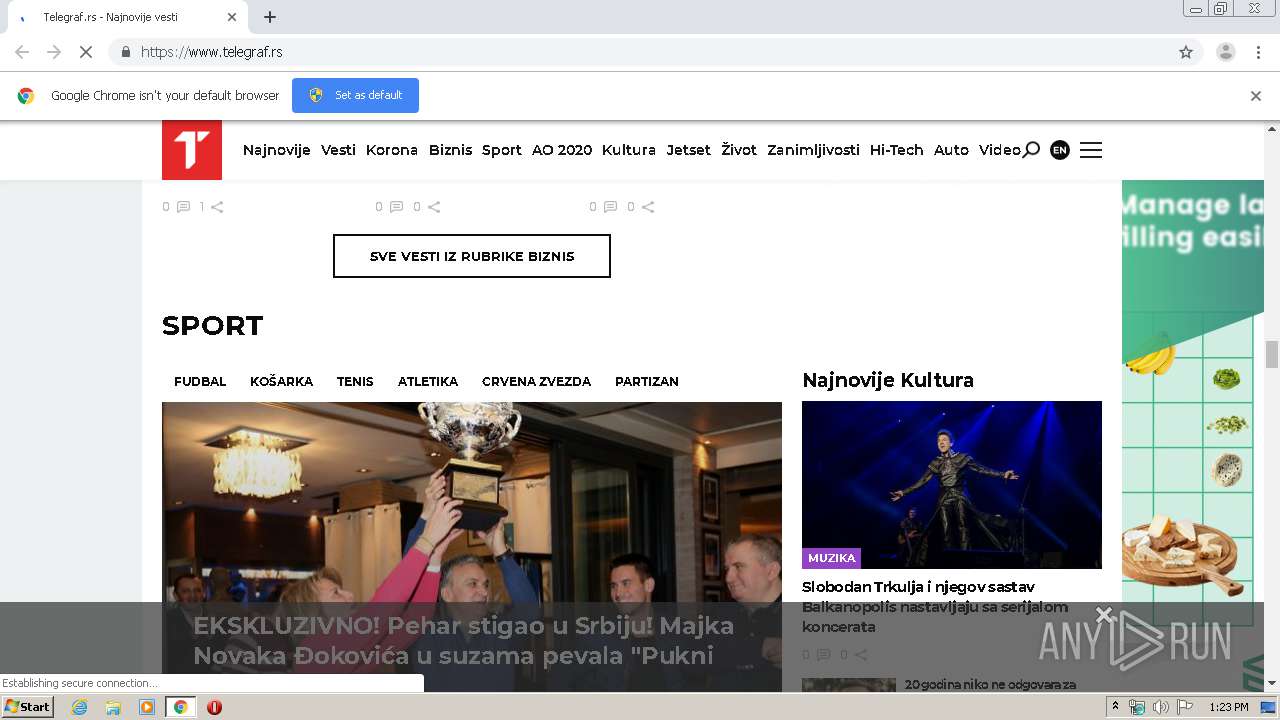Select Crvena Zvezda subcategory
Viewport: 1280px width, 720px height.
[x=536, y=381]
